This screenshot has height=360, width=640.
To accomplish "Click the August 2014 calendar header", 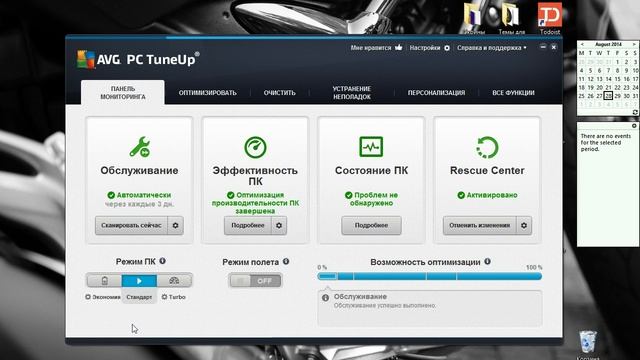I will click(x=608, y=44).
